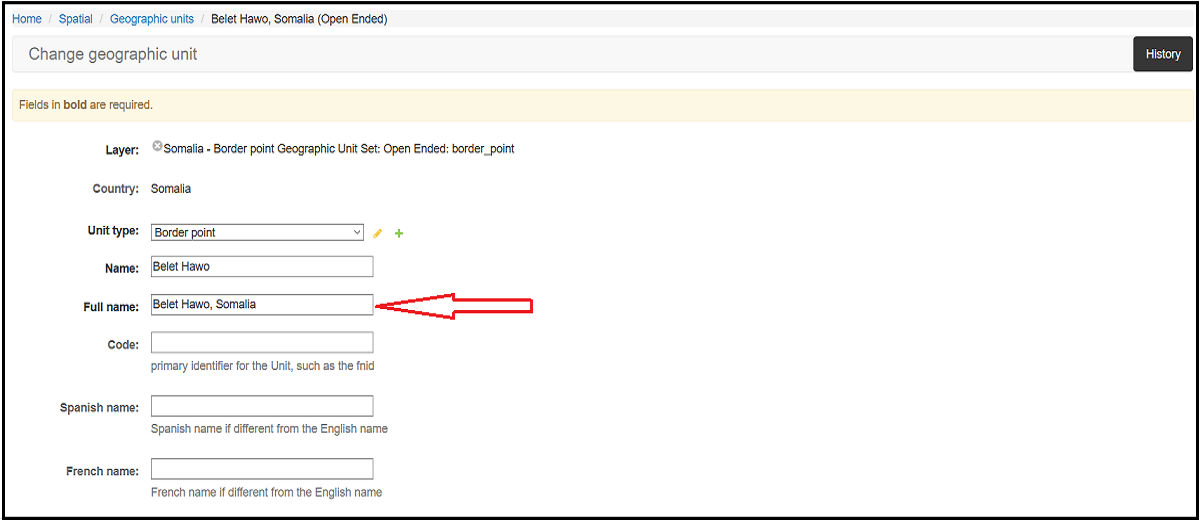Screen dimensions: 1200x520
Task: Click the 'Change geographic unit' page heading
Action: (113, 54)
